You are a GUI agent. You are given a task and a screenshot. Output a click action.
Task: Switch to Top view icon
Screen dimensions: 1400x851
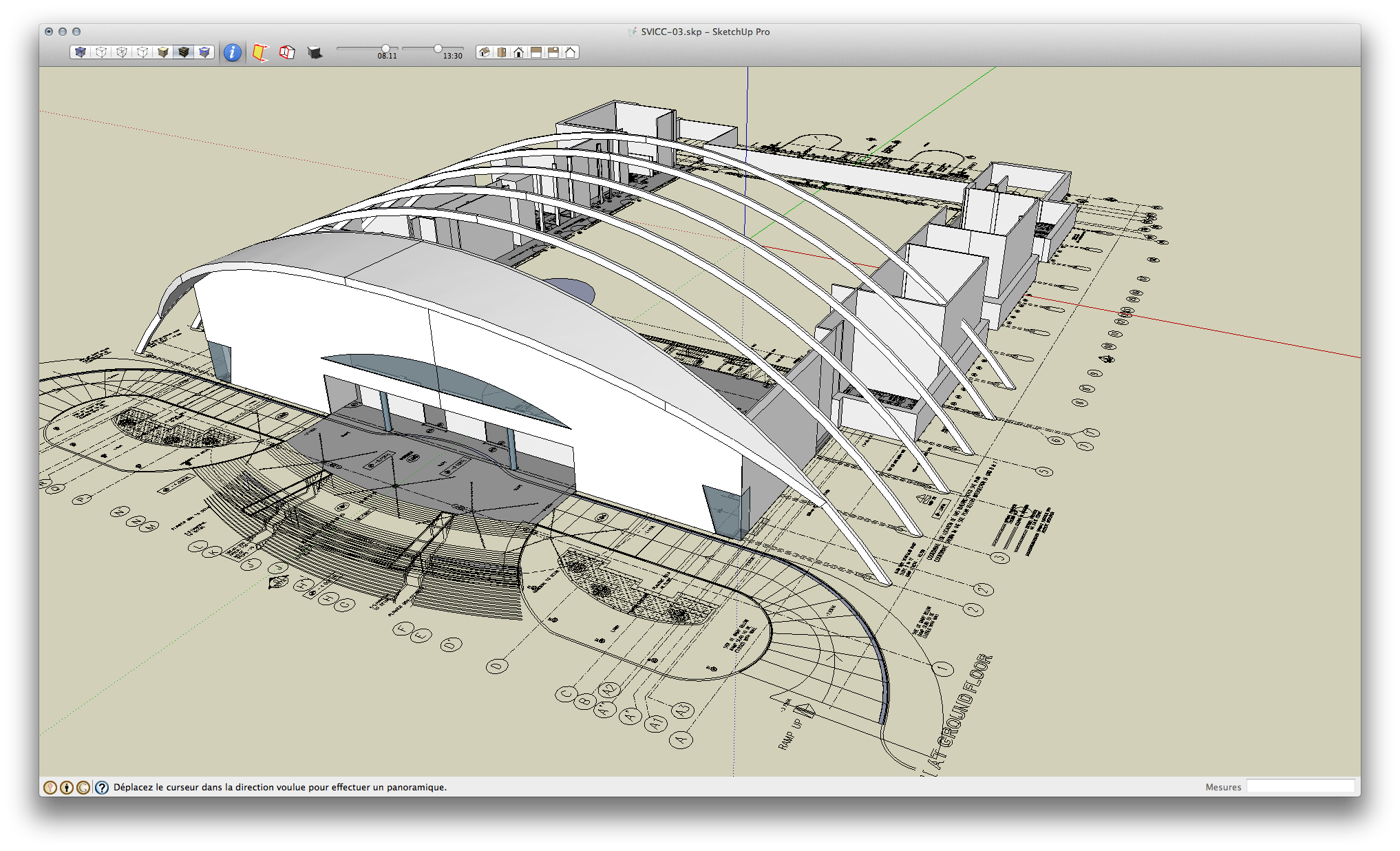[502, 52]
